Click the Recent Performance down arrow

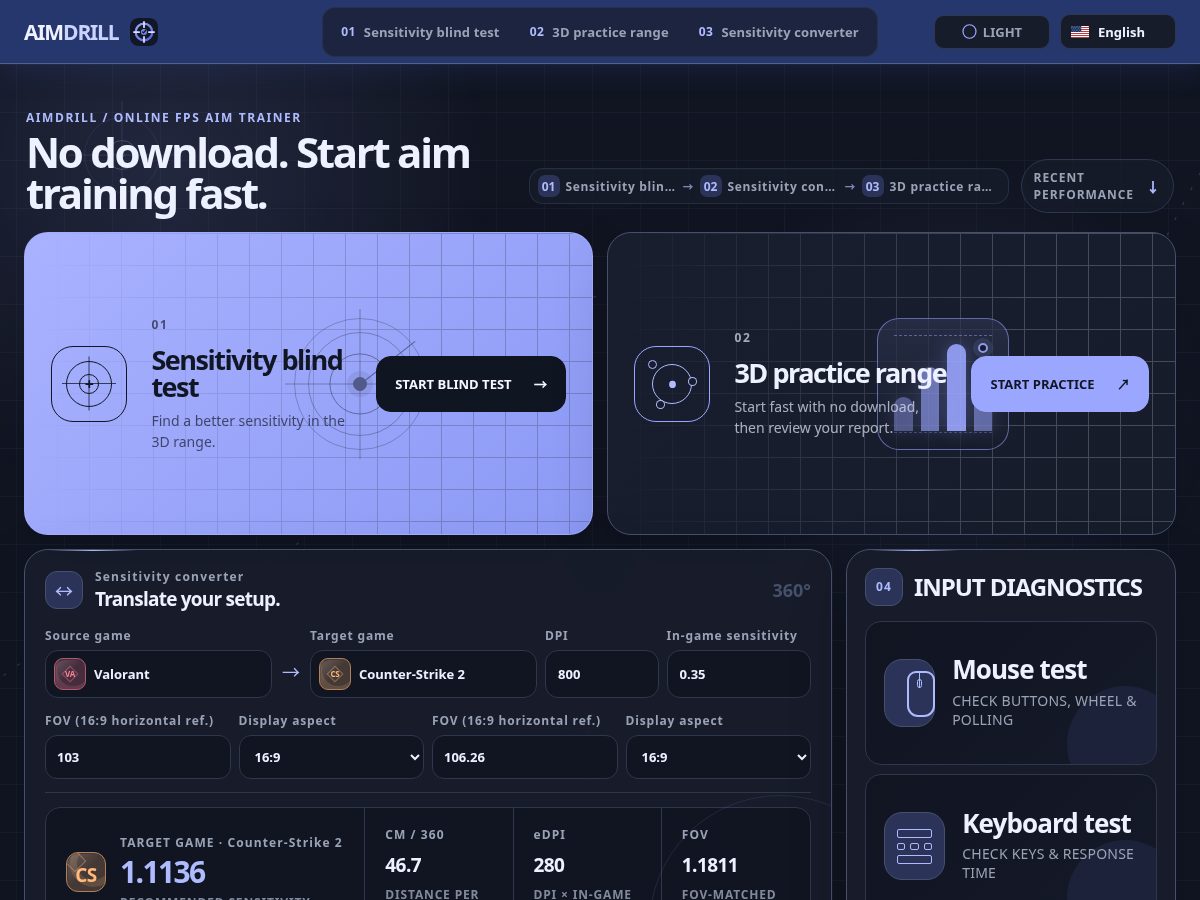[1153, 187]
